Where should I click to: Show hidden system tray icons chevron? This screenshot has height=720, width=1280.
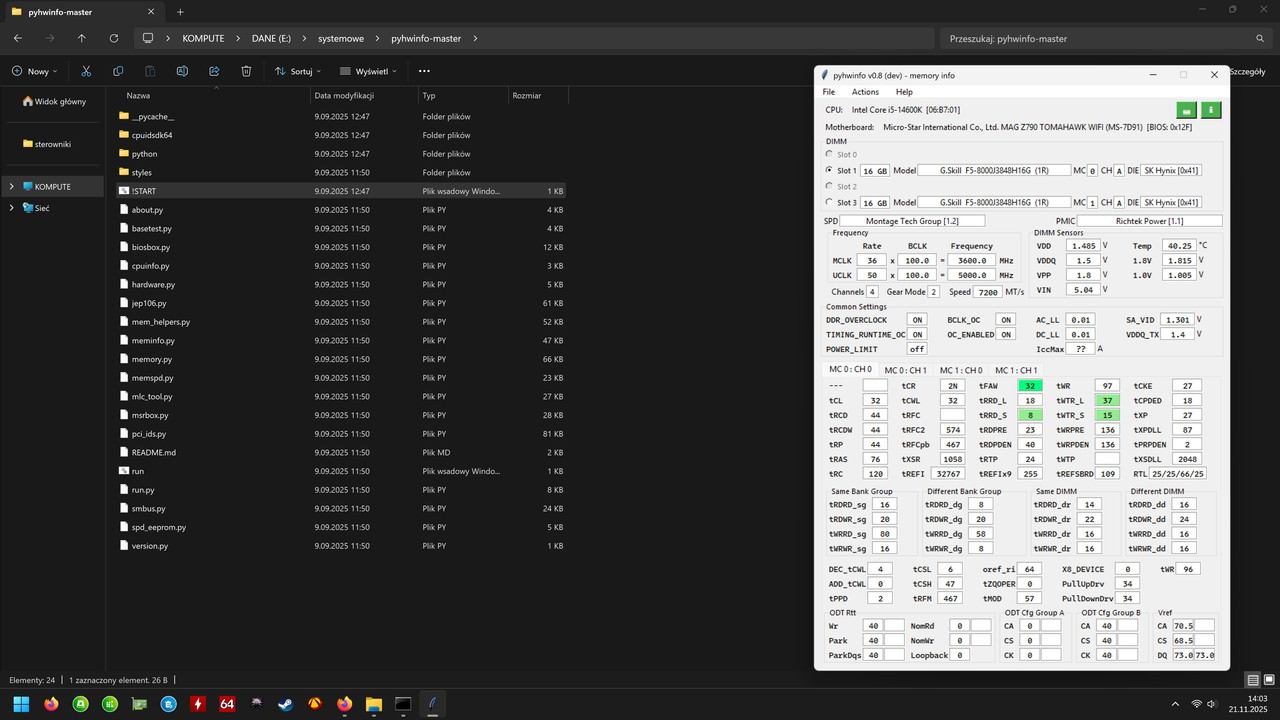pyautogui.click(x=1174, y=704)
